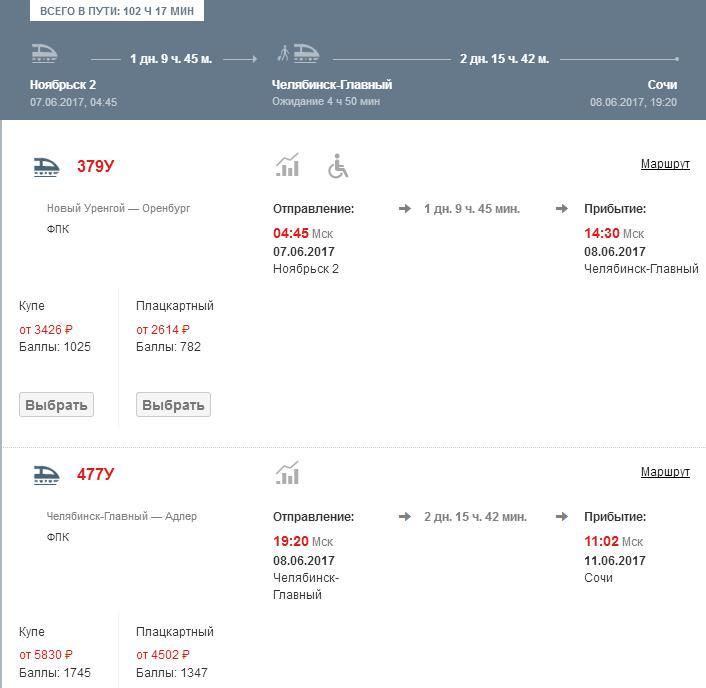Click the transfer train icon above Челябинск-Главный
706x688 pixels.
(298, 53)
